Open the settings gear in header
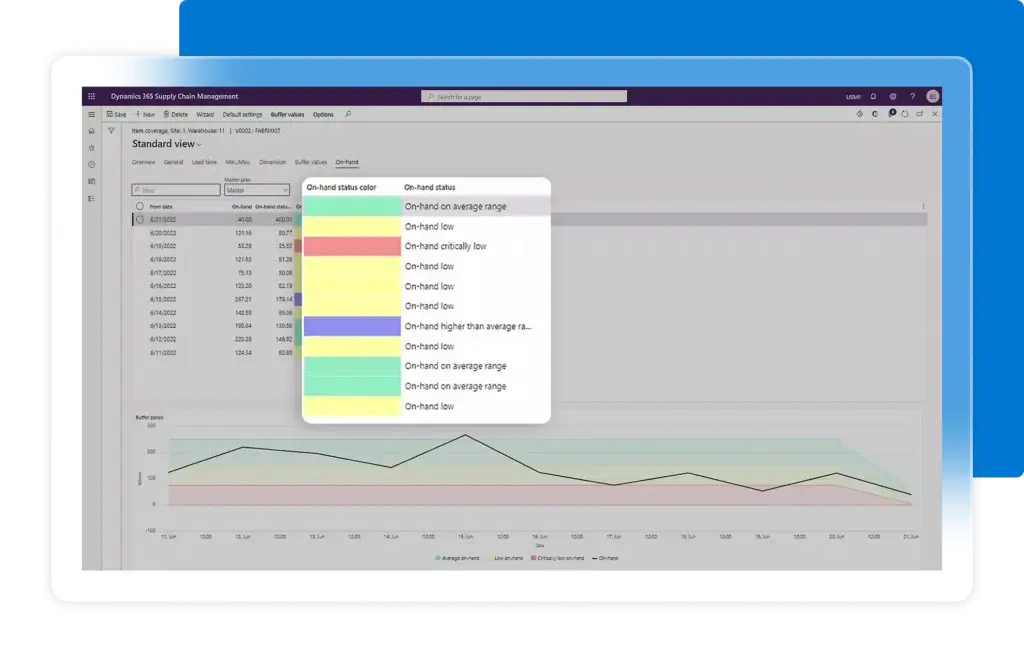This screenshot has width=1024, height=657. pyautogui.click(x=893, y=96)
